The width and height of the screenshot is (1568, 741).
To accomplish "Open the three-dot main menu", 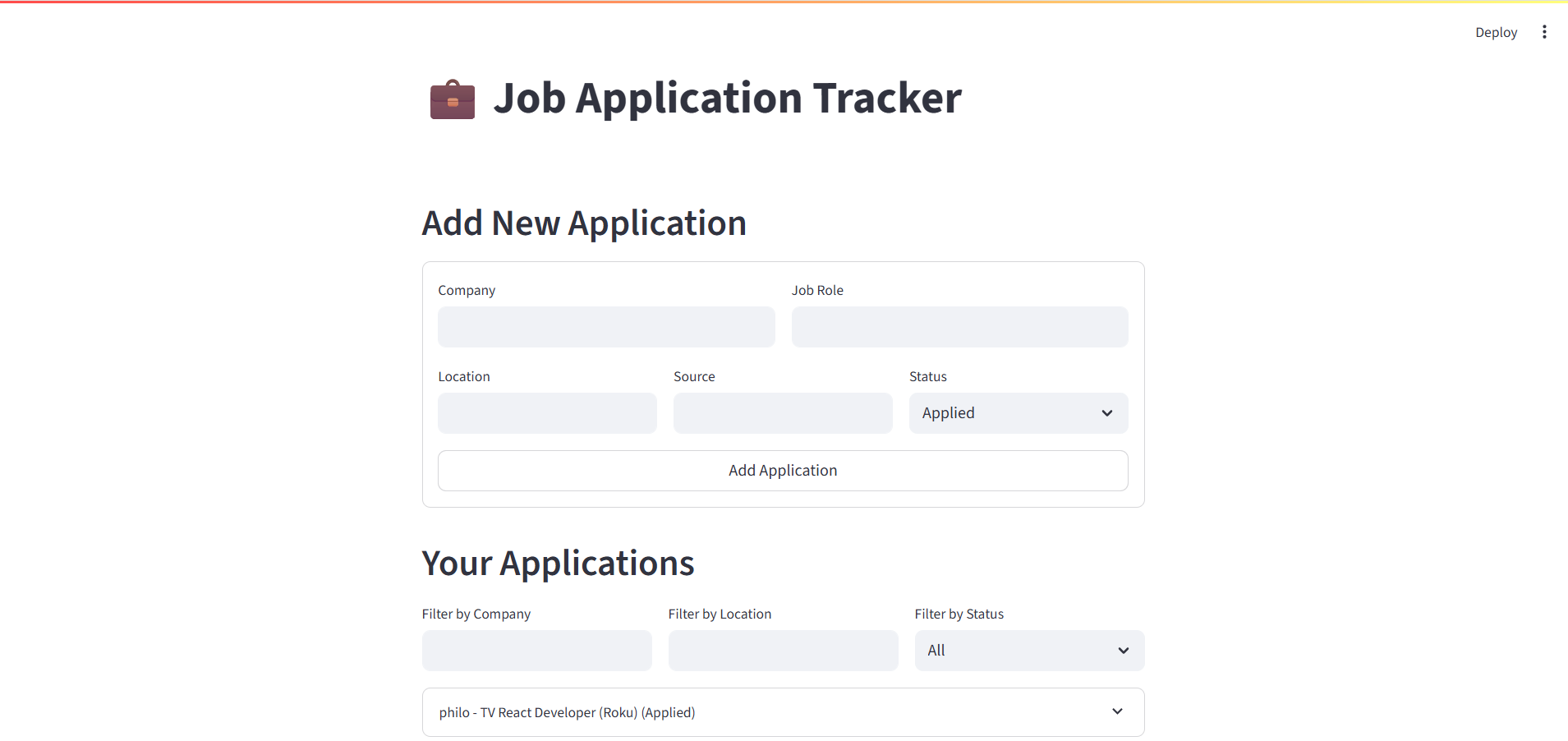I will click(1544, 32).
